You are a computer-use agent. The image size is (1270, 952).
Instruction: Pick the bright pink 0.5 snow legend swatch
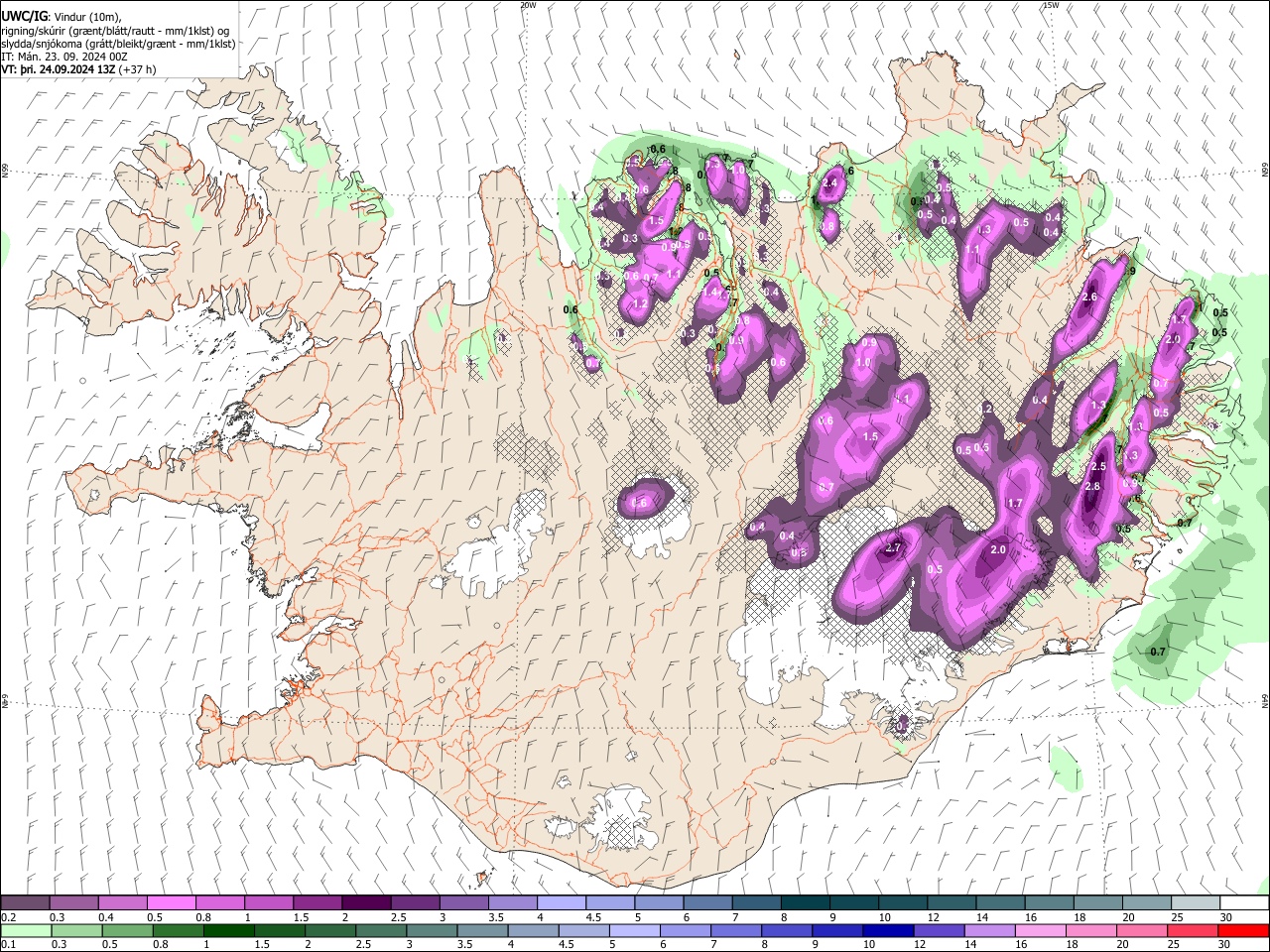tap(171, 902)
